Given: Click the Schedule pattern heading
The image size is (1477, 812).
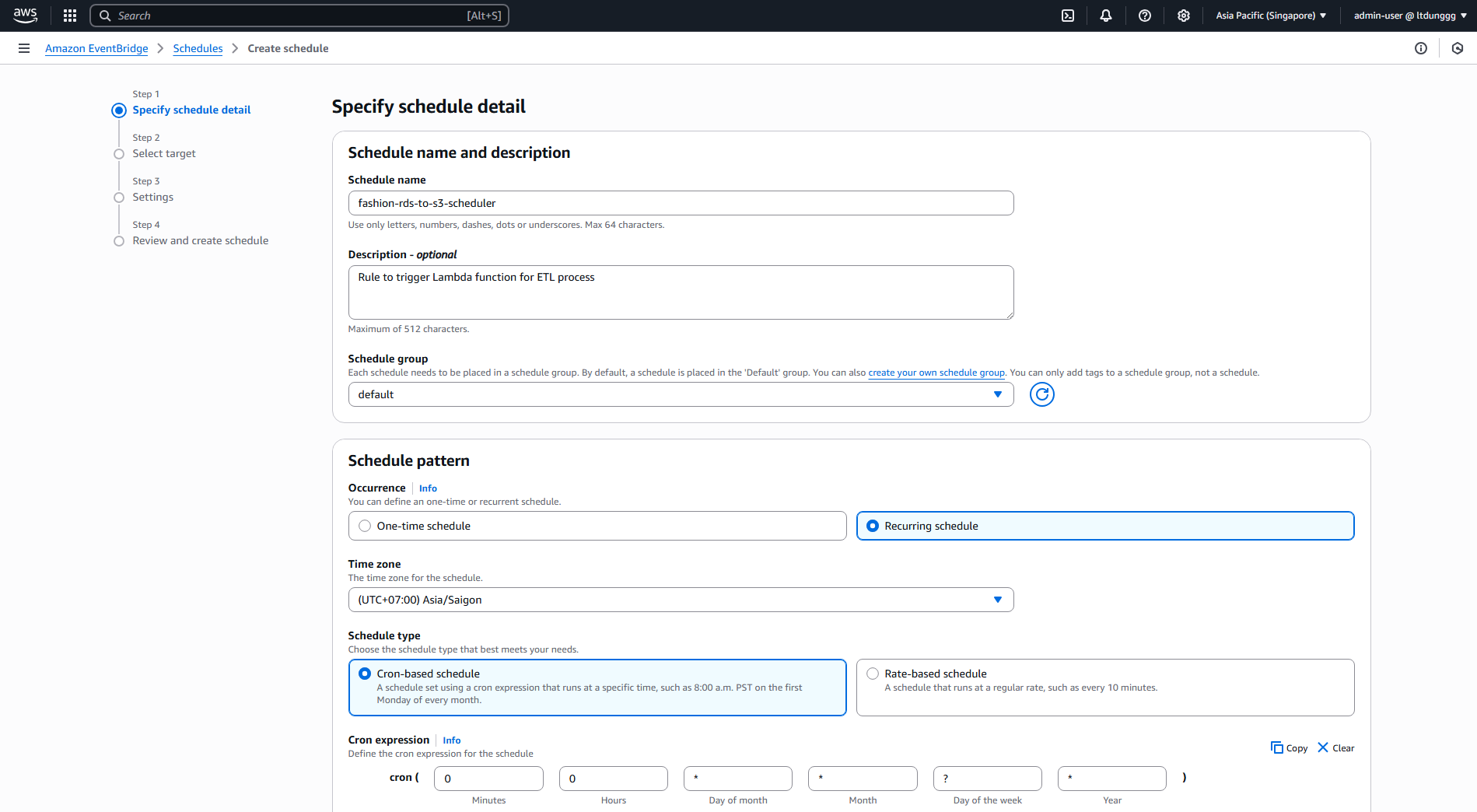Looking at the screenshot, I should pyautogui.click(x=408, y=460).
